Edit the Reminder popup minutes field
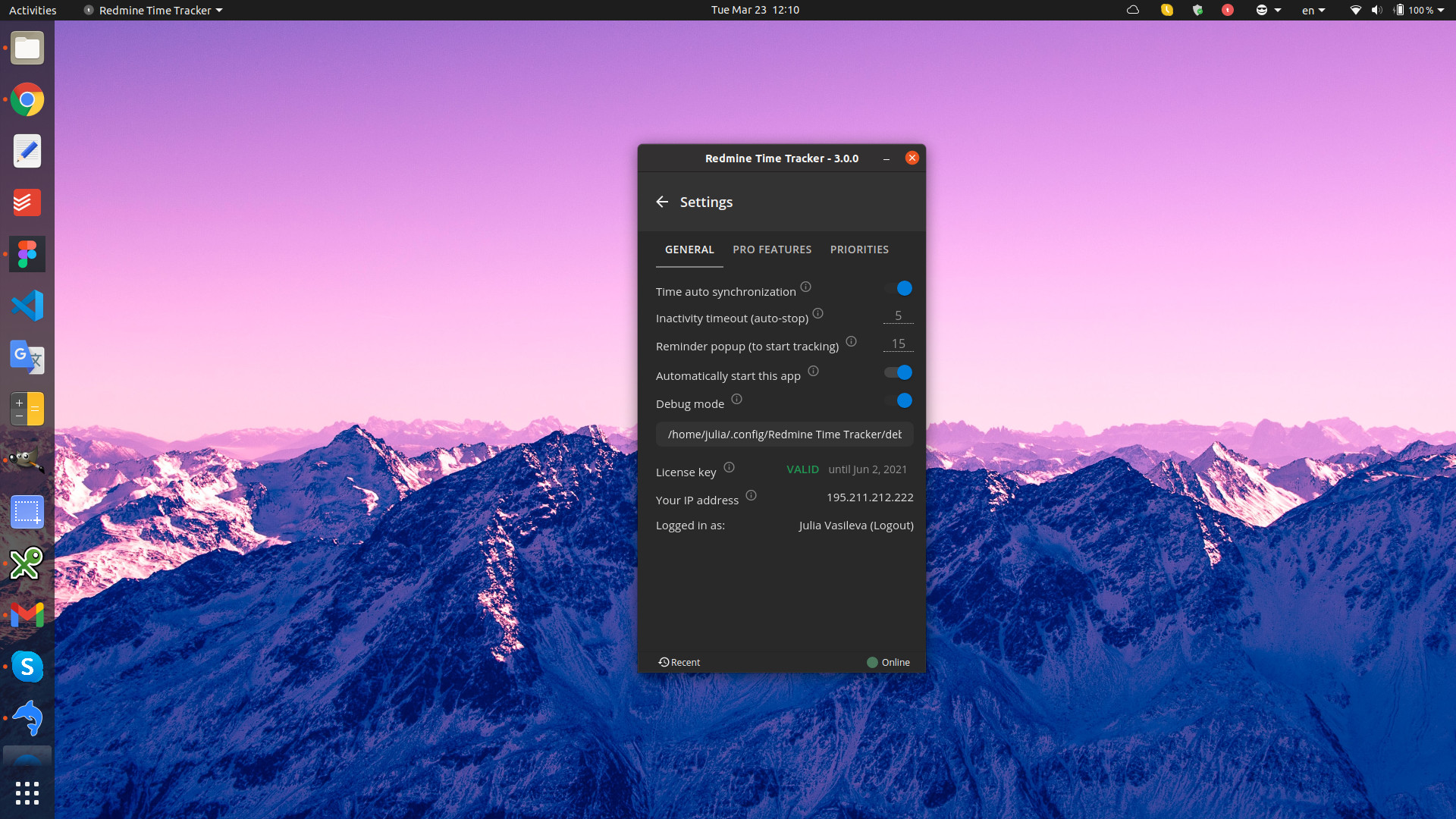This screenshot has width=1456, height=819. point(899,344)
